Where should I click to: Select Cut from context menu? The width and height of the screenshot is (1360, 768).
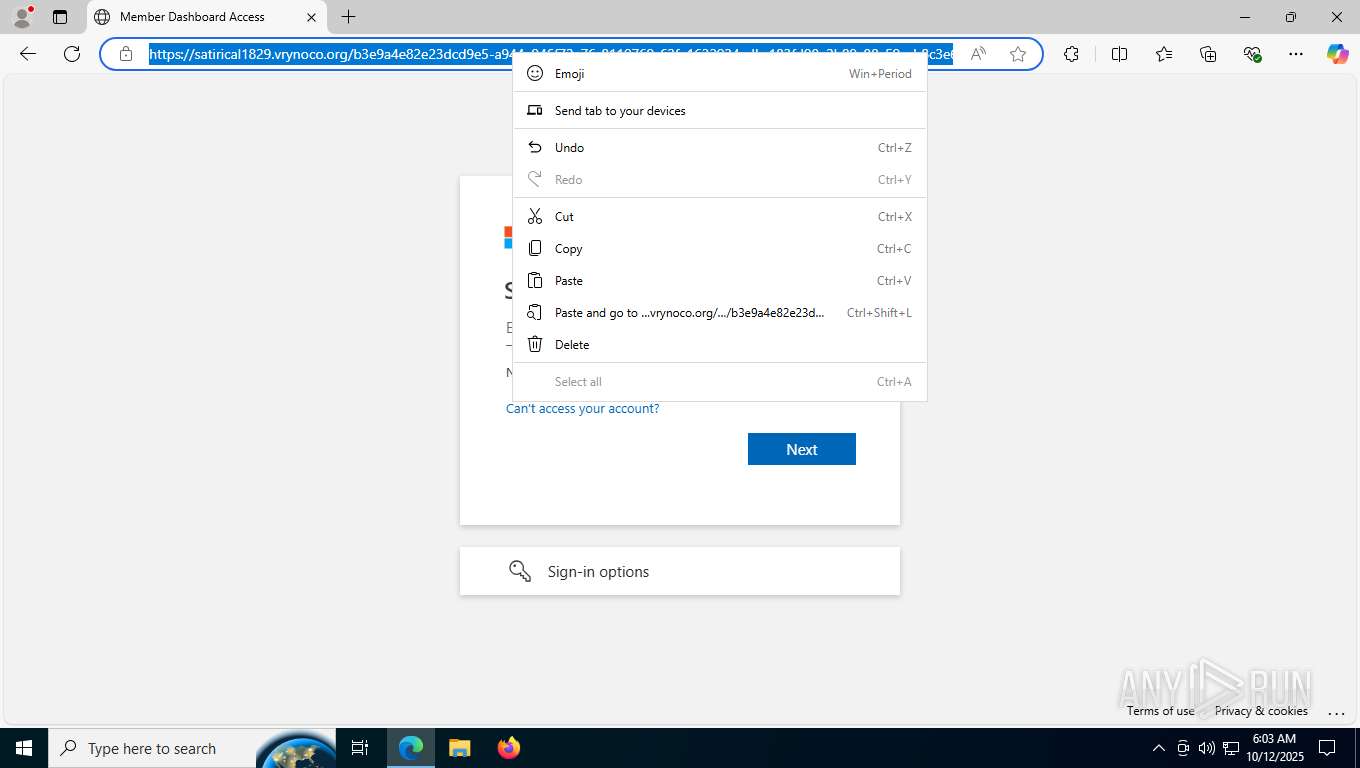pos(720,216)
